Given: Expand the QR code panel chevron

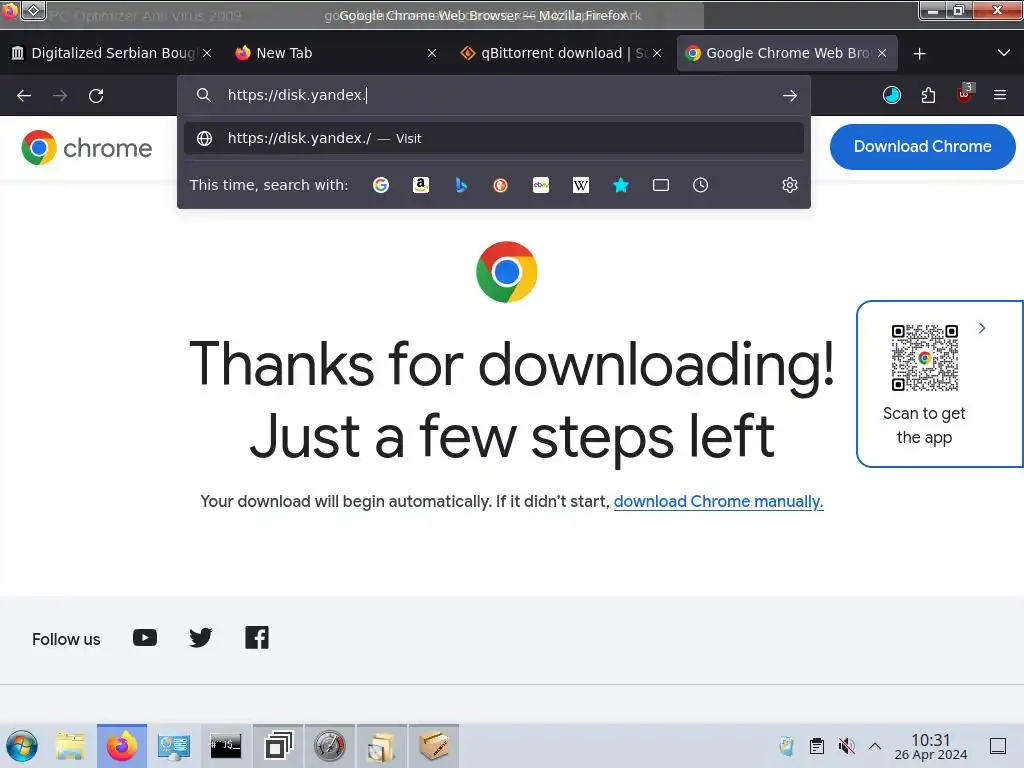Looking at the screenshot, I should click(982, 328).
